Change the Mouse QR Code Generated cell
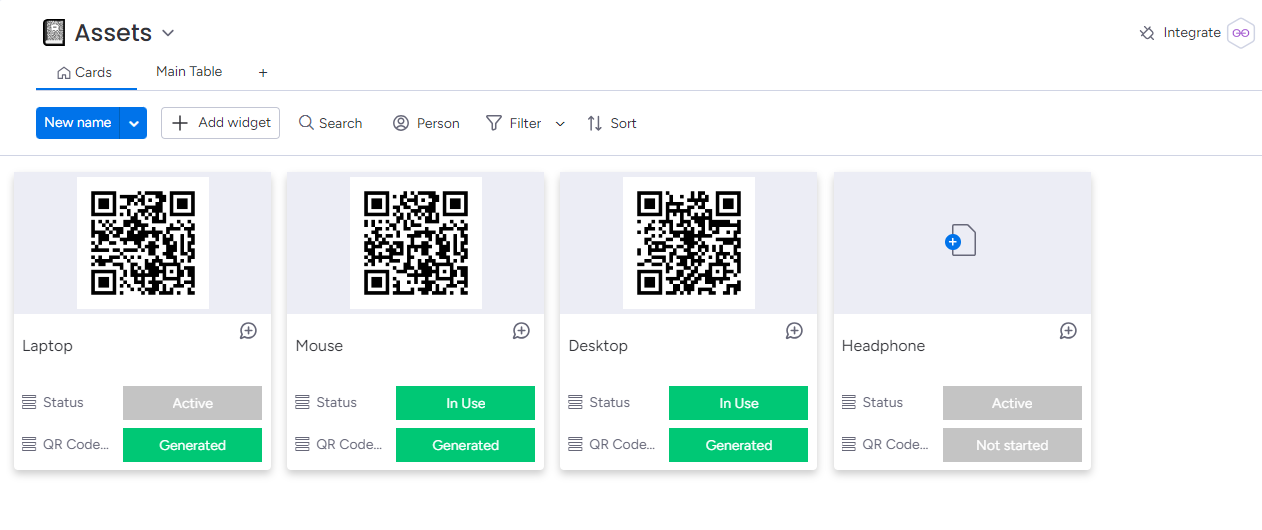The image size is (1262, 530). 465,445
